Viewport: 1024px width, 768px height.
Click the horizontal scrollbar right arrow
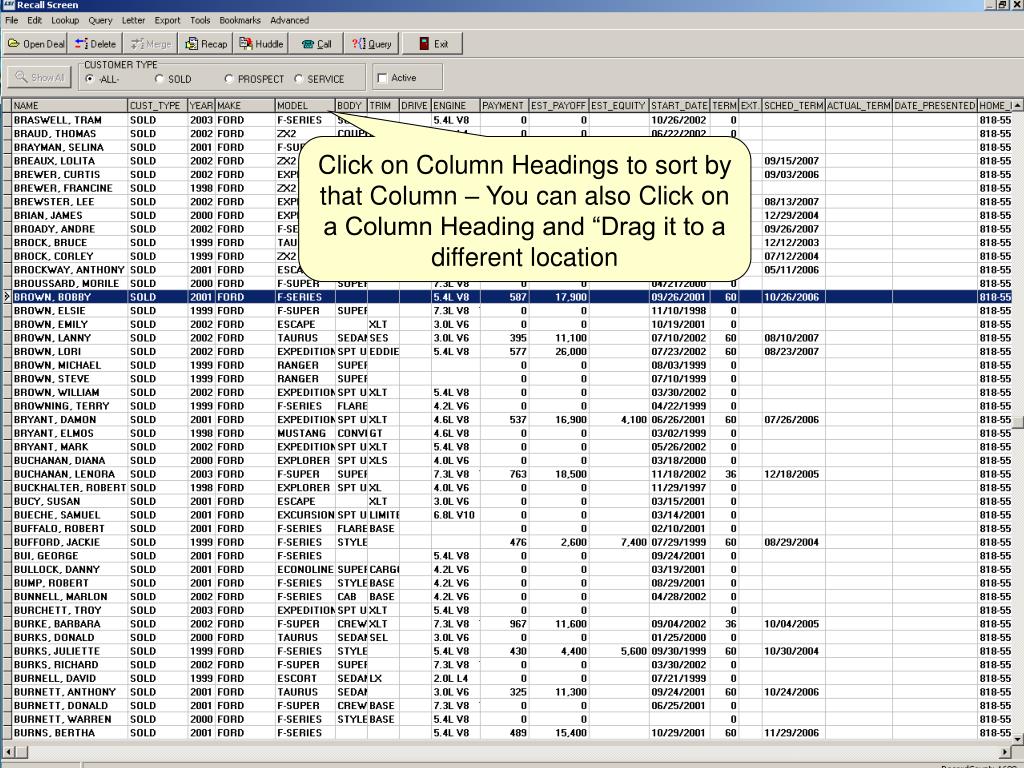click(1006, 752)
